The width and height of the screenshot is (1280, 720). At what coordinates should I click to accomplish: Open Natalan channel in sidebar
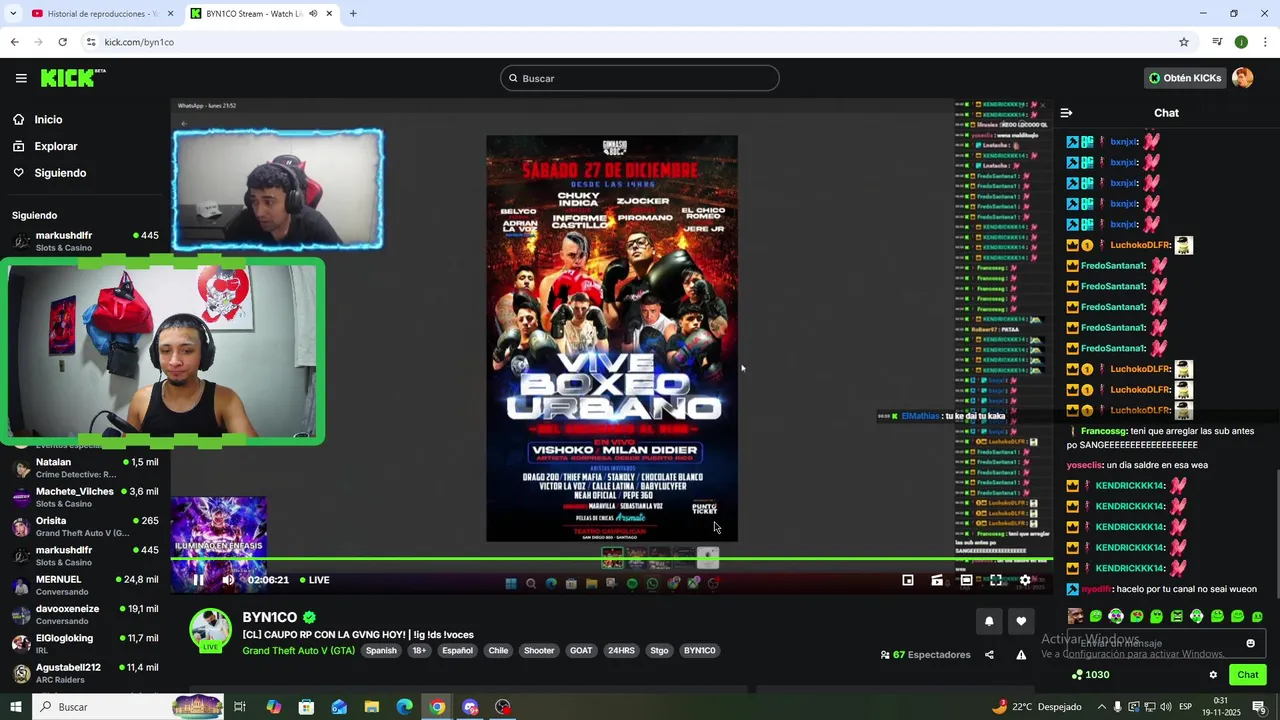point(85,468)
